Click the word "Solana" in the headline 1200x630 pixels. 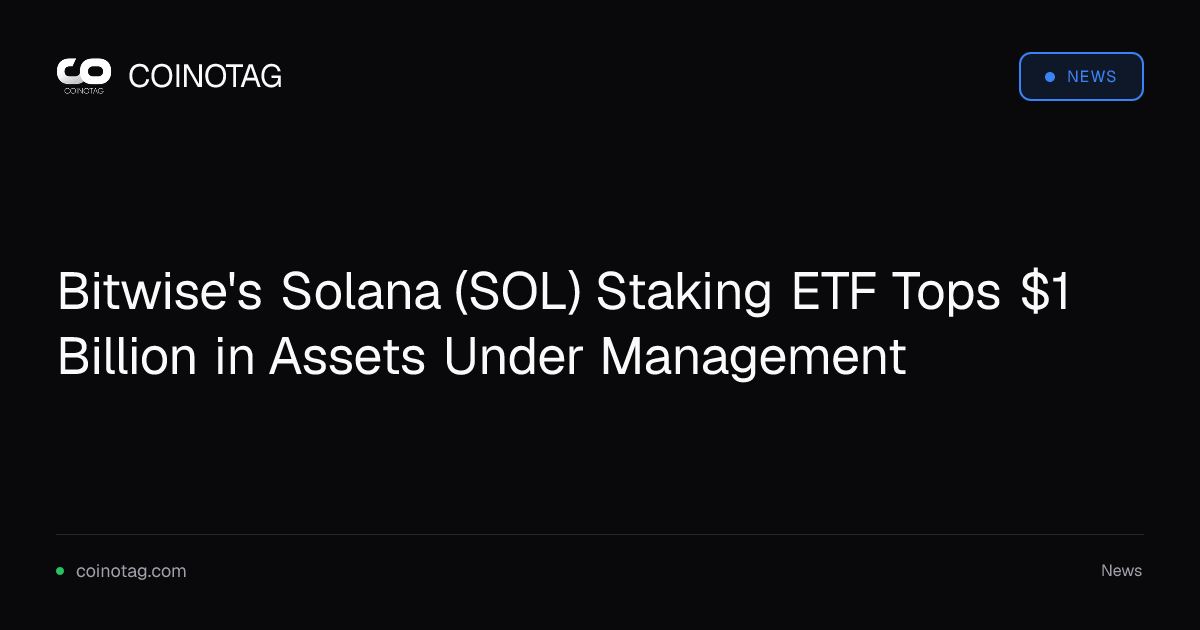point(361,292)
